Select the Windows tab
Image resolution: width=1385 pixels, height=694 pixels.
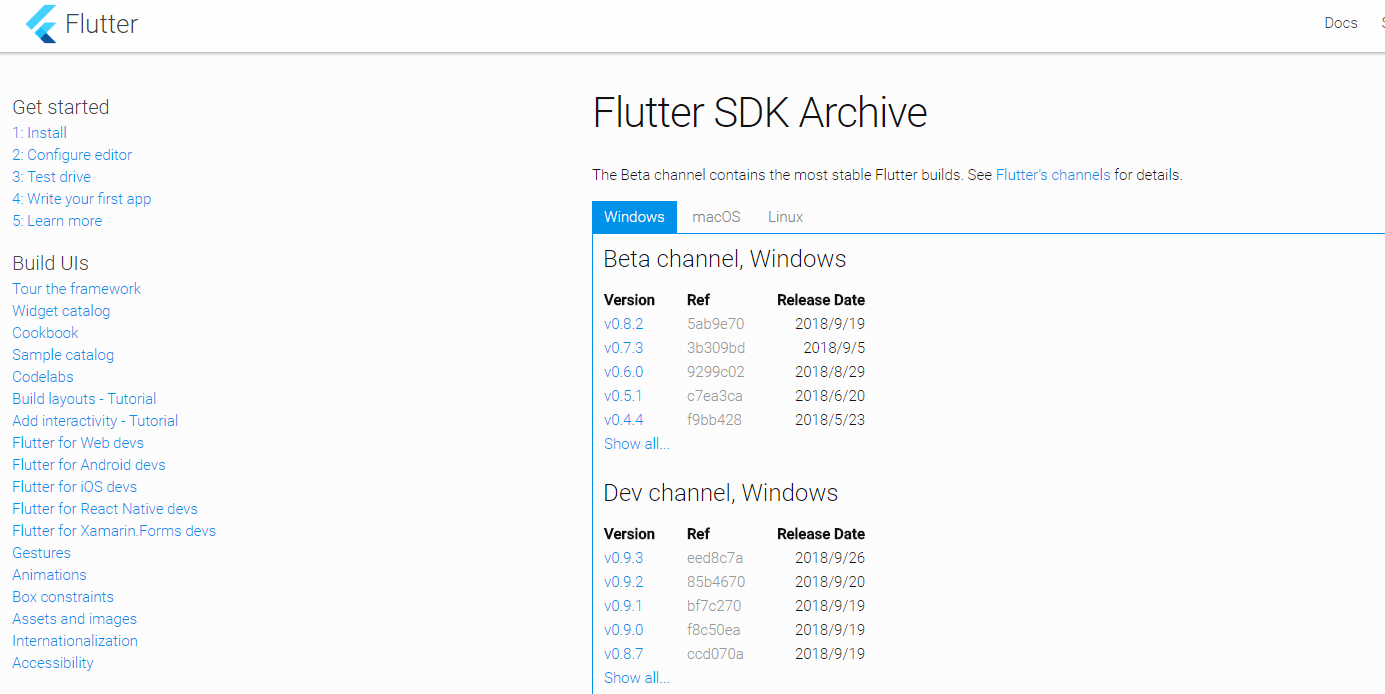click(634, 217)
